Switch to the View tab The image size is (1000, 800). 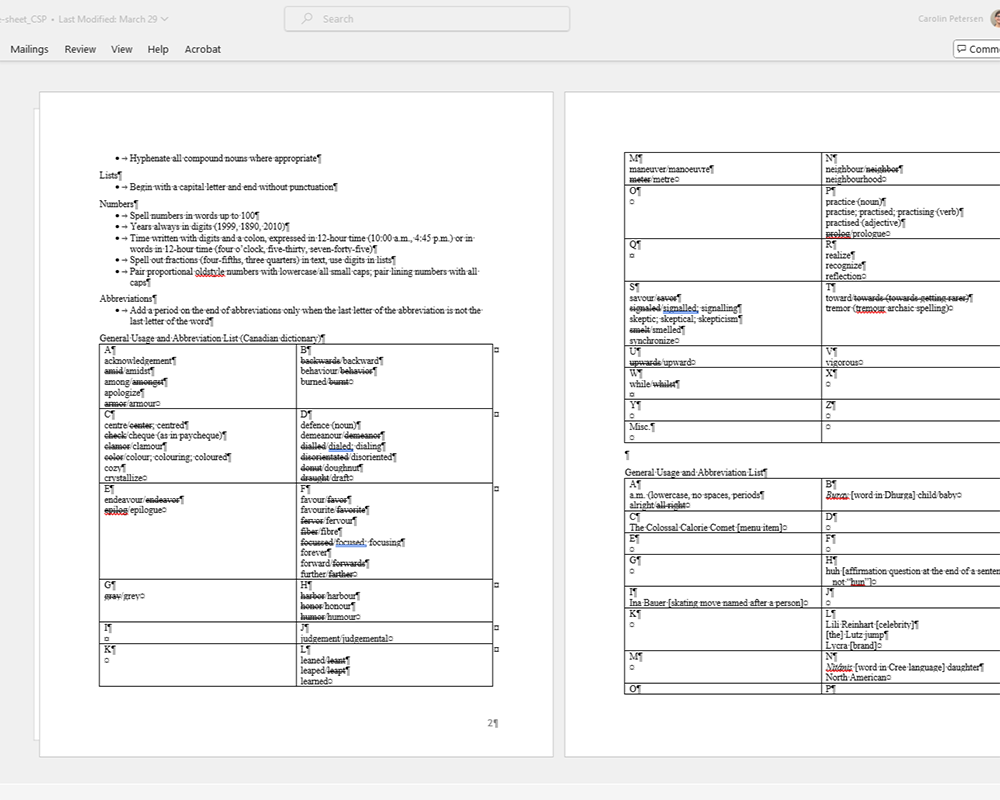[x=121, y=49]
